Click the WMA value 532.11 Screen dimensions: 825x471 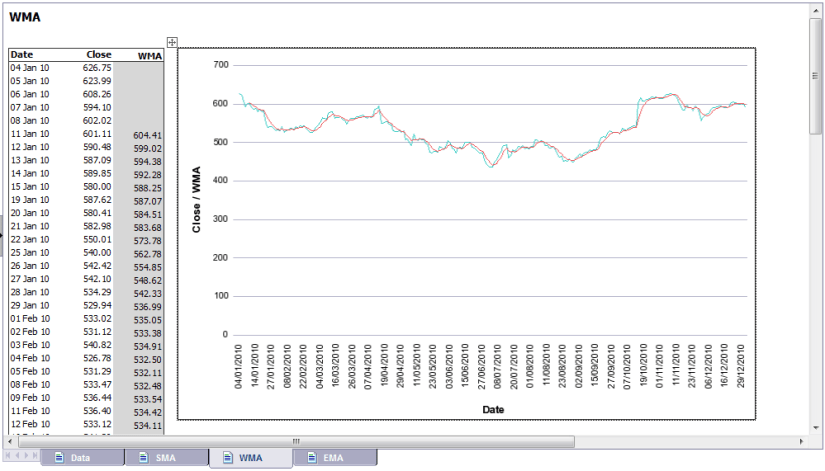coord(147,373)
